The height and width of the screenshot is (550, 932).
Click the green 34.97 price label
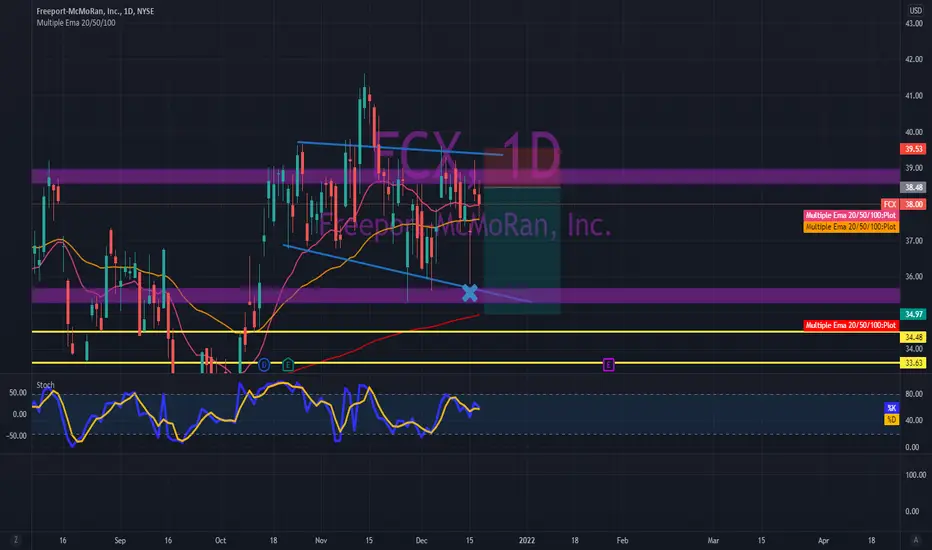913,314
